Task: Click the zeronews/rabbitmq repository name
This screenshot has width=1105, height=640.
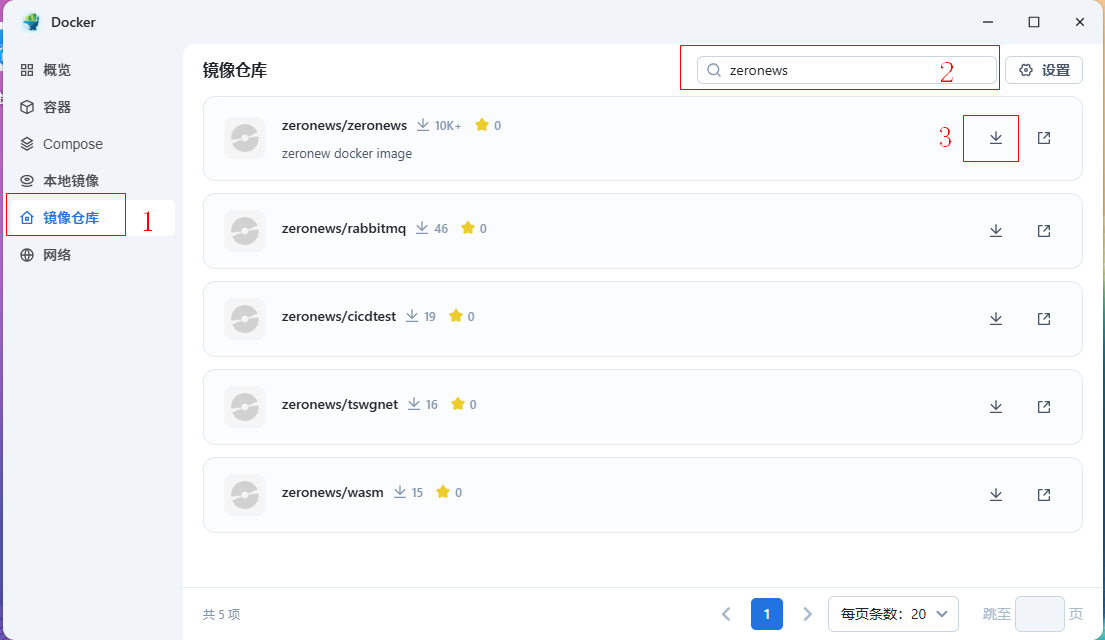Action: [x=344, y=228]
